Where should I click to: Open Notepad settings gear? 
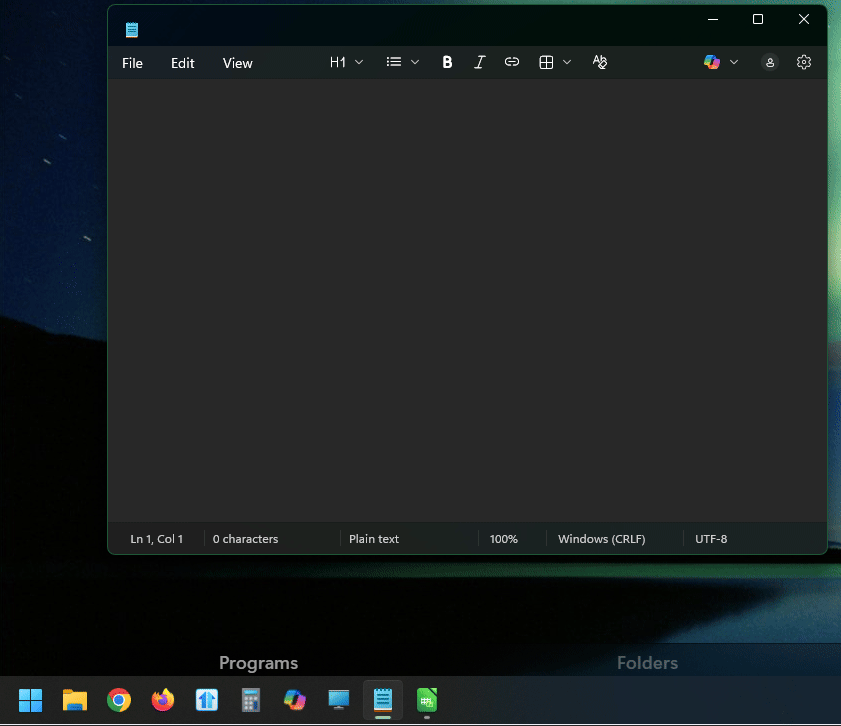[804, 62]
